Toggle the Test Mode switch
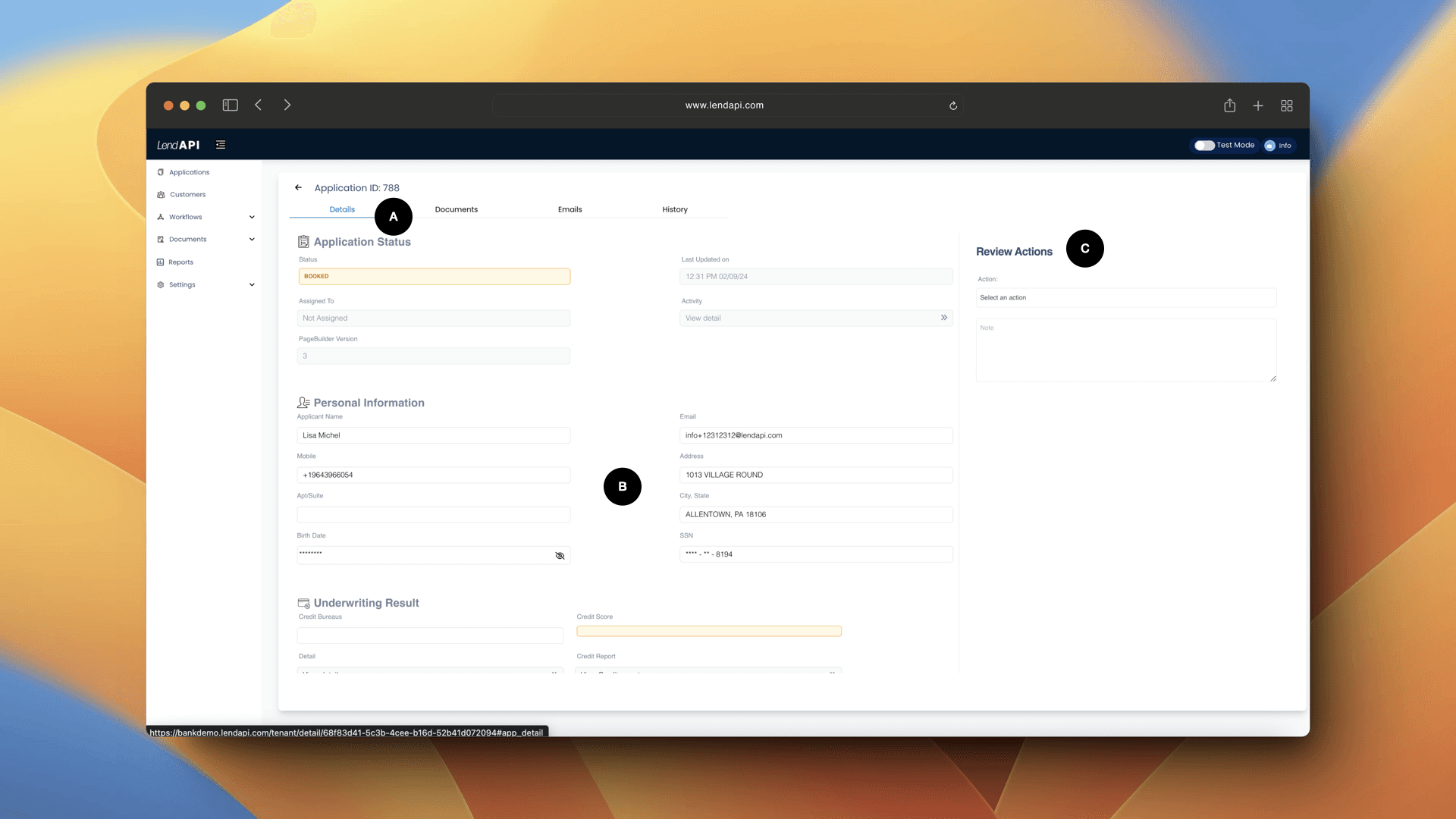 click(x=1204, y=146)
